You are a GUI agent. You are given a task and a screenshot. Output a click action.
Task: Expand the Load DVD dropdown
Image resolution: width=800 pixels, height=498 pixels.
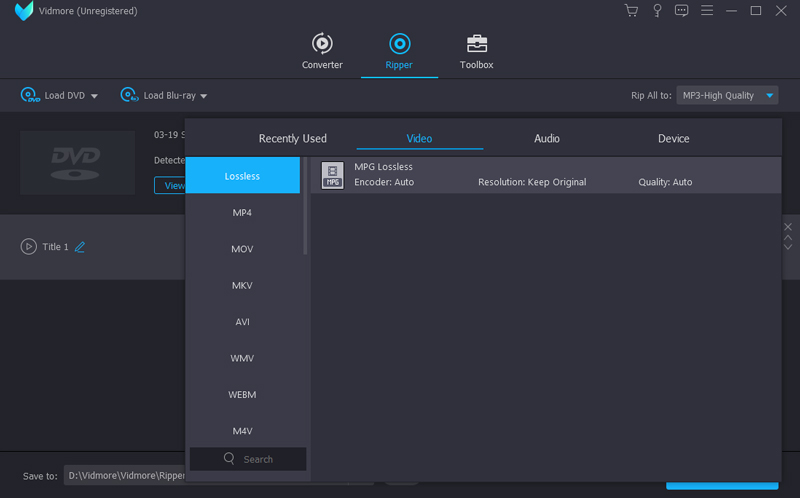tap(94, 96)
